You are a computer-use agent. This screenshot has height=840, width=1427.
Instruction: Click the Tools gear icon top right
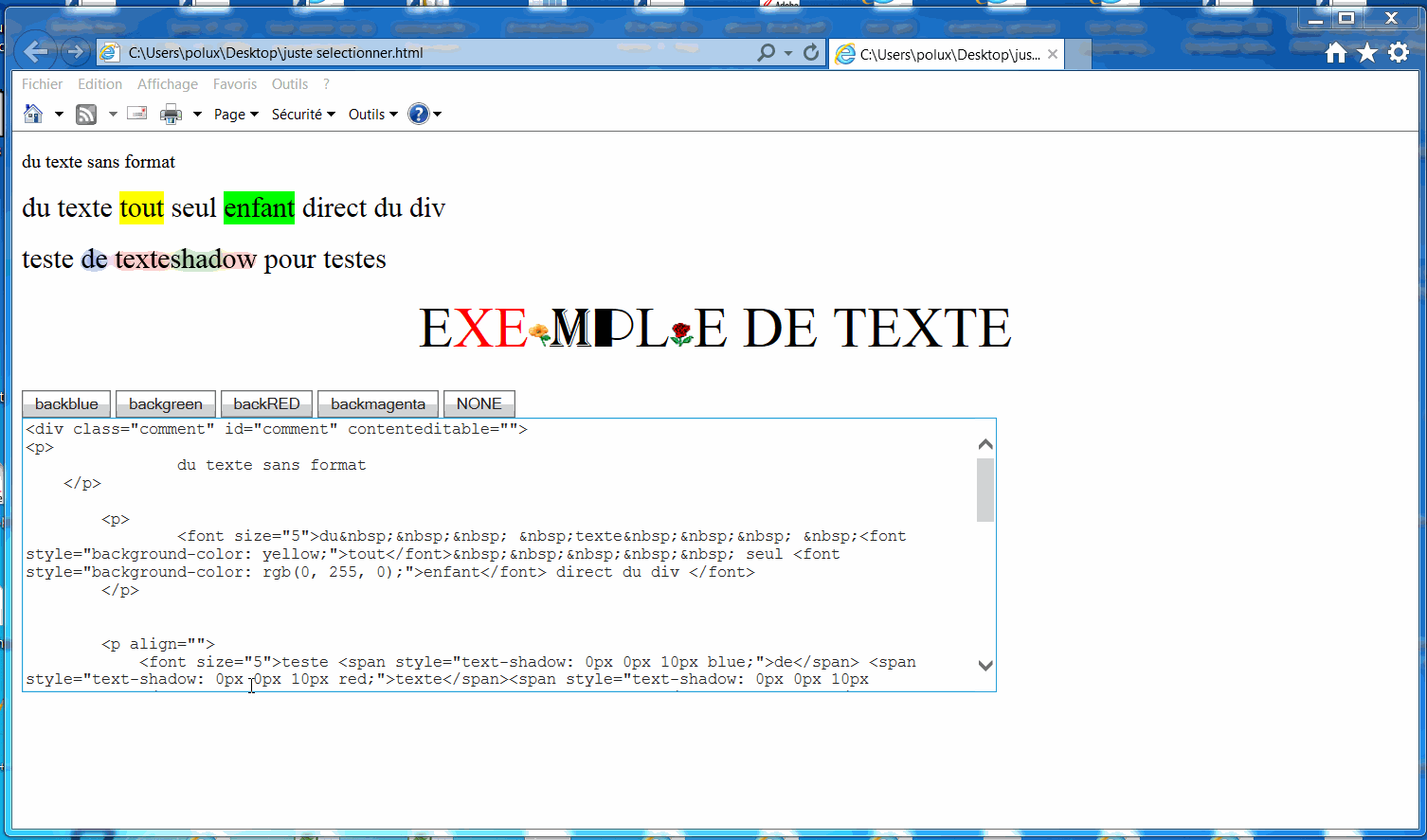1399,53
